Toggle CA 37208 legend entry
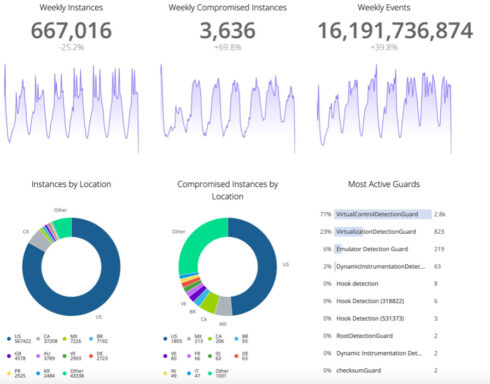 click(x=47, y=339)
